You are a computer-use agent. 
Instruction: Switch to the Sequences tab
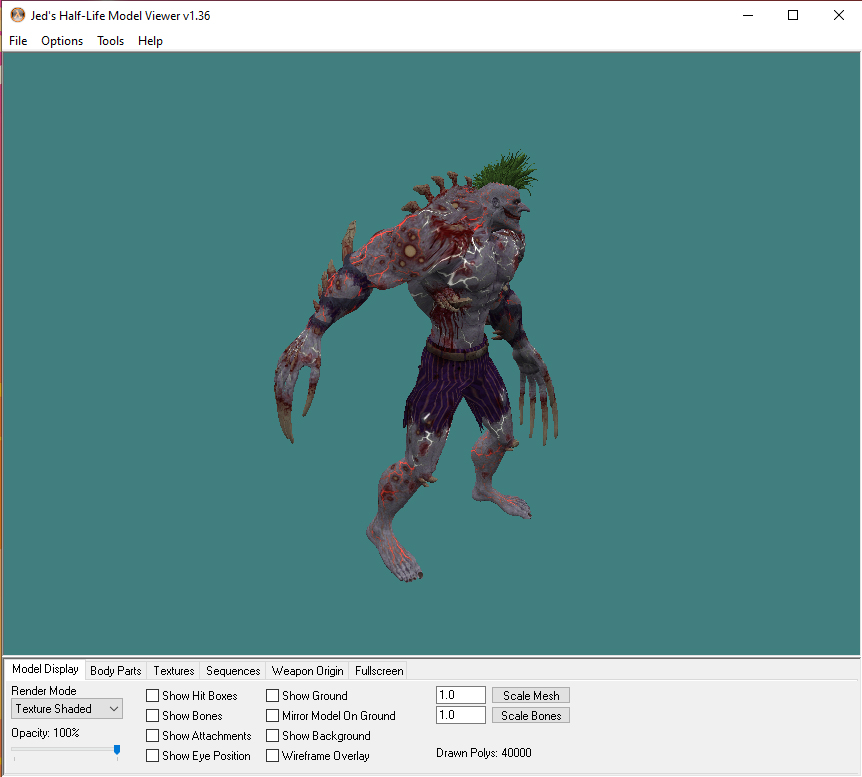point(233,671)
